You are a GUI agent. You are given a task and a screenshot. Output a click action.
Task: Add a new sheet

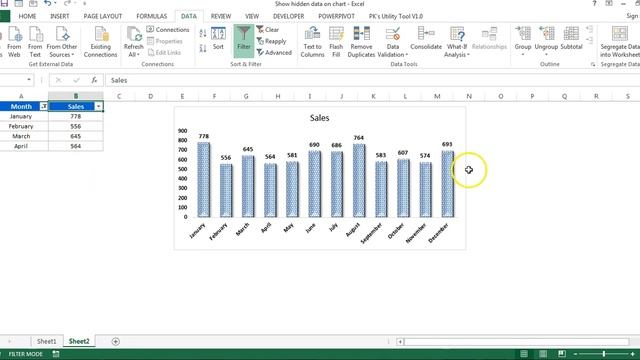pos(116,342)
